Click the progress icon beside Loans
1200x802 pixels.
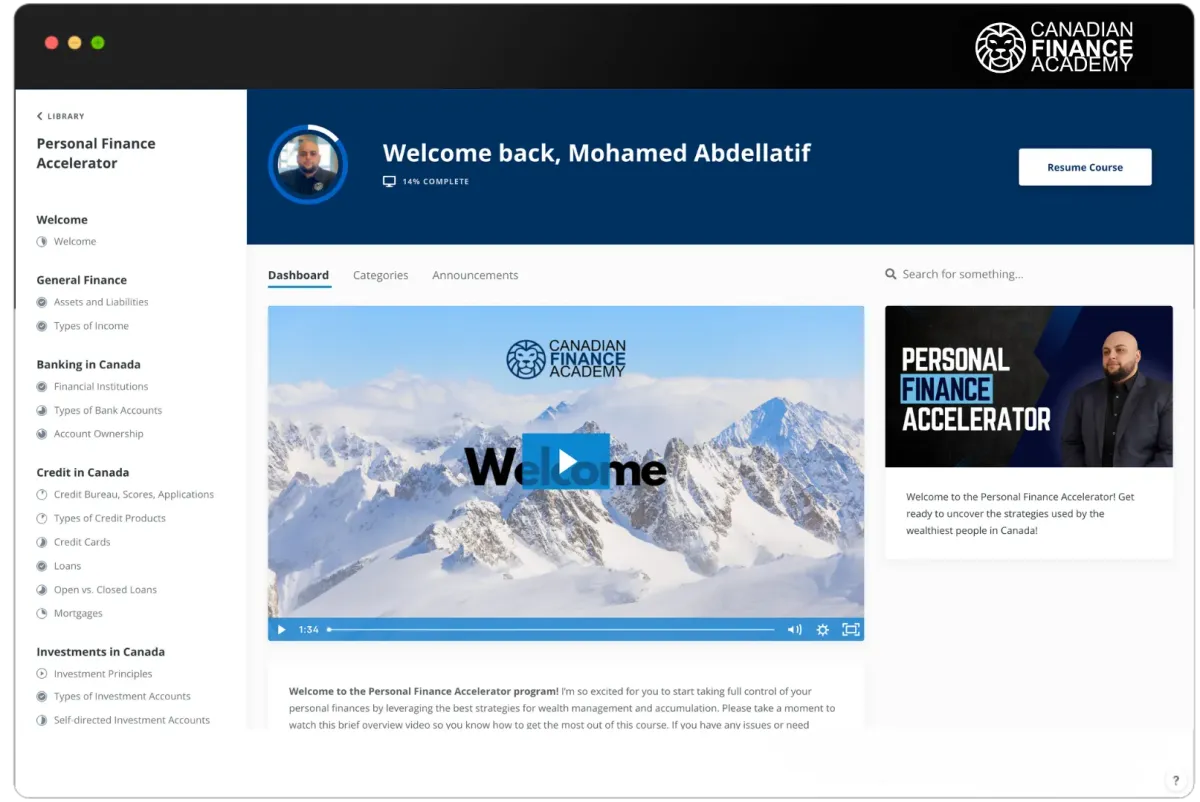[42, 566]
